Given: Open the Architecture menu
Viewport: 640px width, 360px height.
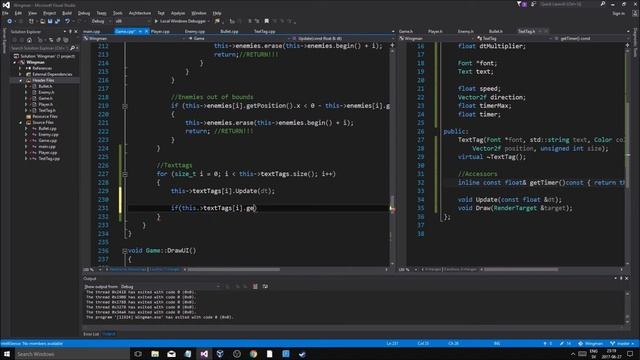Looking at the screenshot, I should (x=140, y=13).
